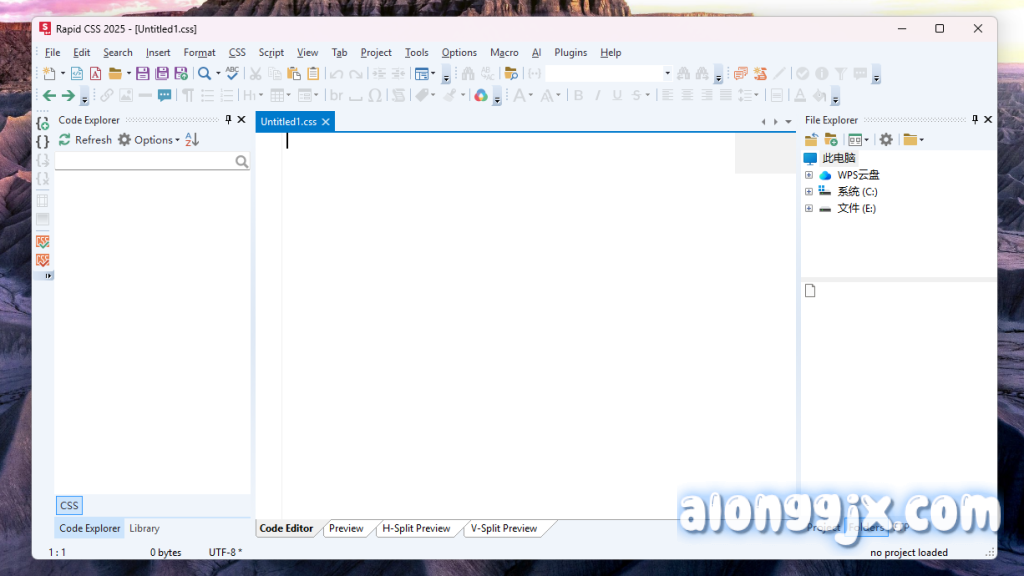The image size is (1024, 576).
Task: Expand the 系统 (C:) drive node
Action: (x=809, y=192)
